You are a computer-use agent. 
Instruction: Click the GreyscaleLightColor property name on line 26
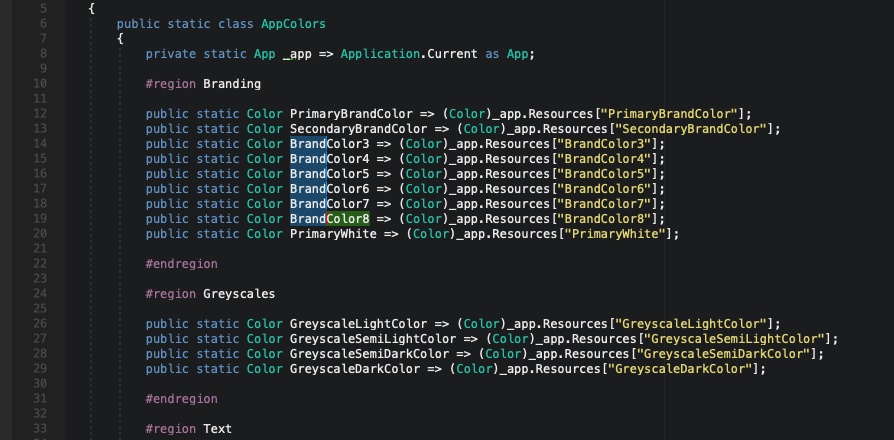(x=358, y=324)
